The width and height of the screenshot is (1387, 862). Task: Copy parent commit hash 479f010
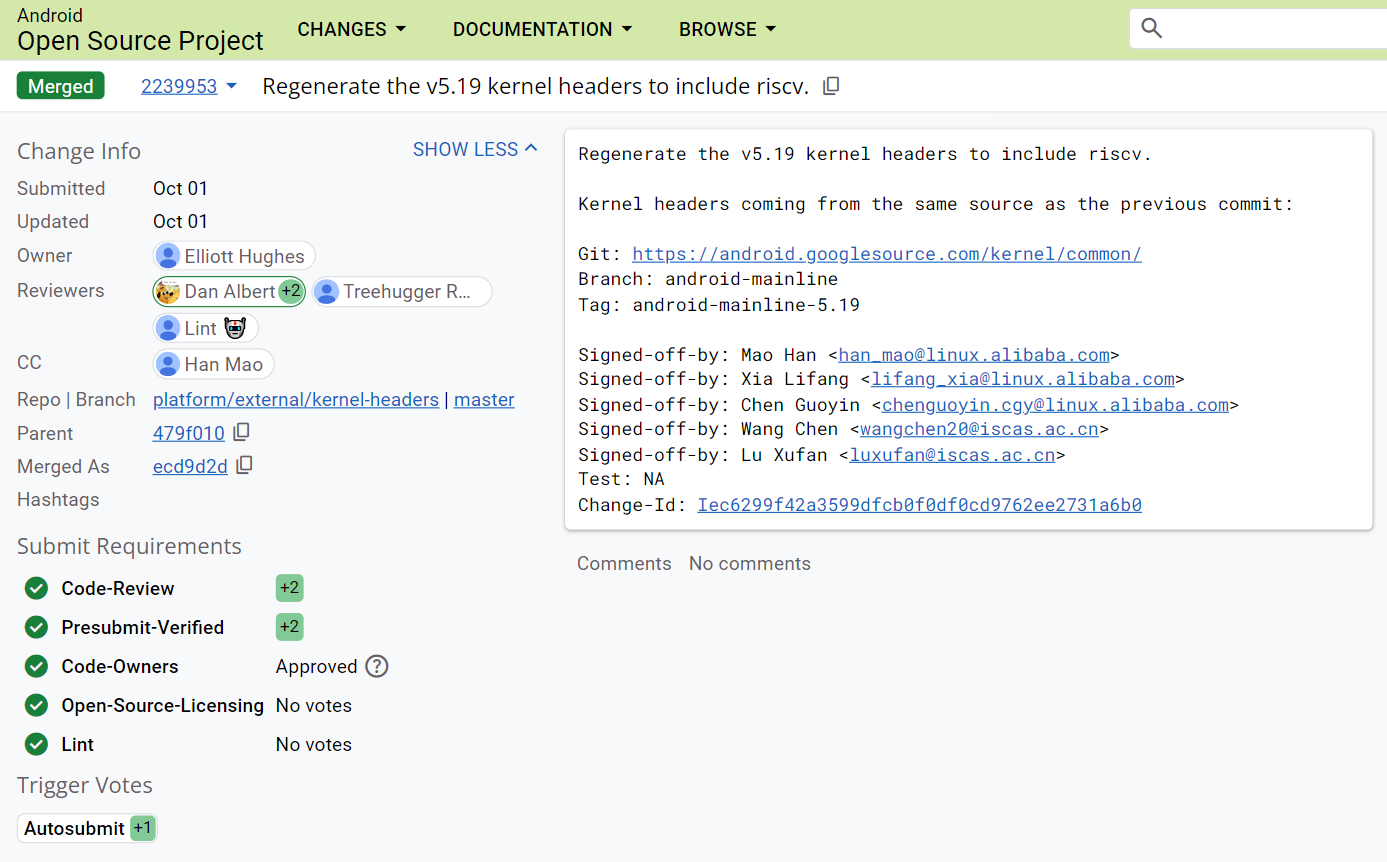click(241, 433)
